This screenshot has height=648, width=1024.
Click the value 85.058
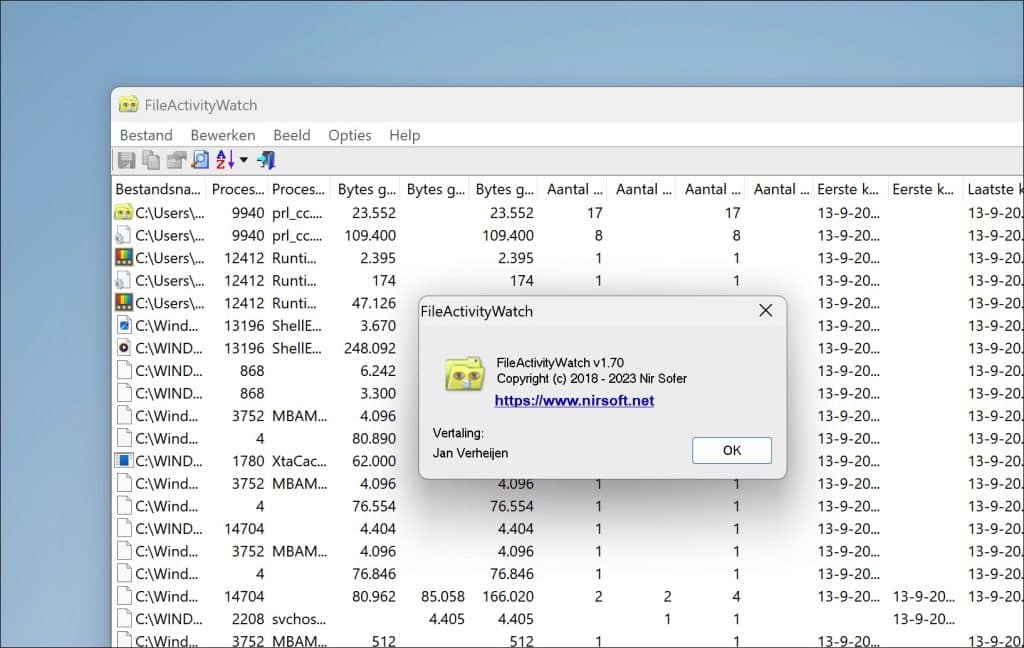click(443, 596)
